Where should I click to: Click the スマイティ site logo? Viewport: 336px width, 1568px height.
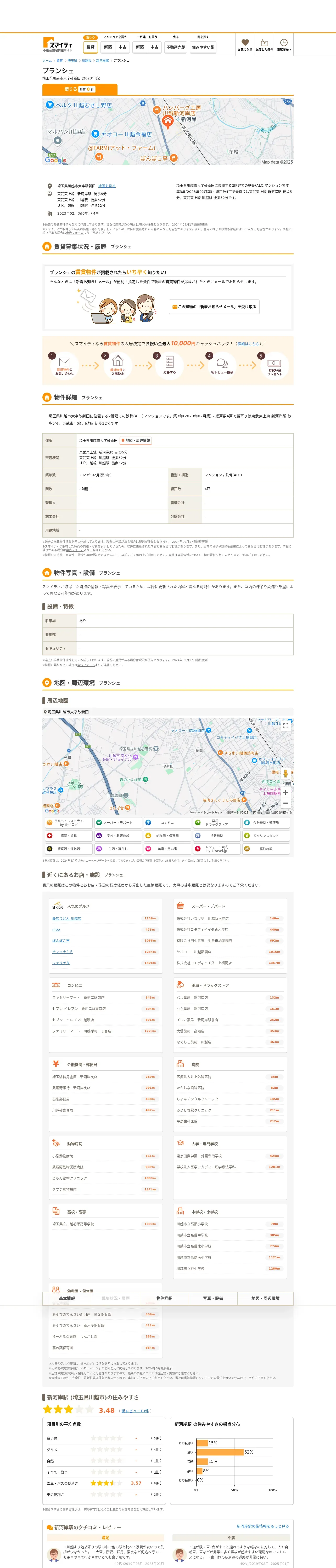pos(58,45)
